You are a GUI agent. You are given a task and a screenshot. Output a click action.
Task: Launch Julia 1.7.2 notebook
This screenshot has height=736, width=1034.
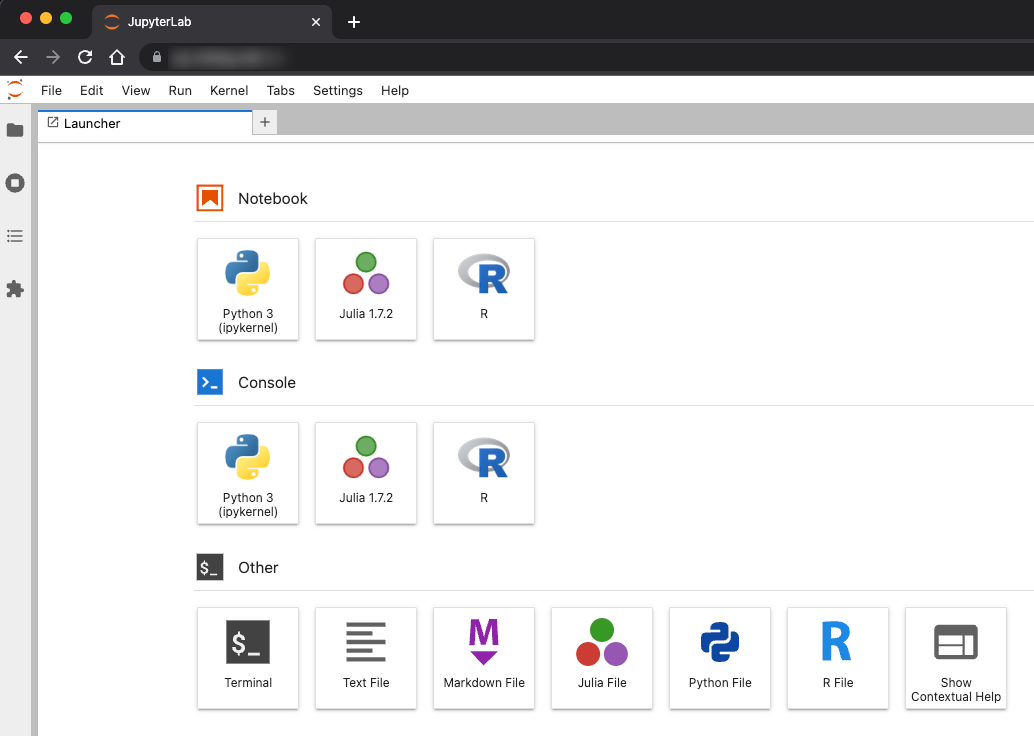[366, 290]
